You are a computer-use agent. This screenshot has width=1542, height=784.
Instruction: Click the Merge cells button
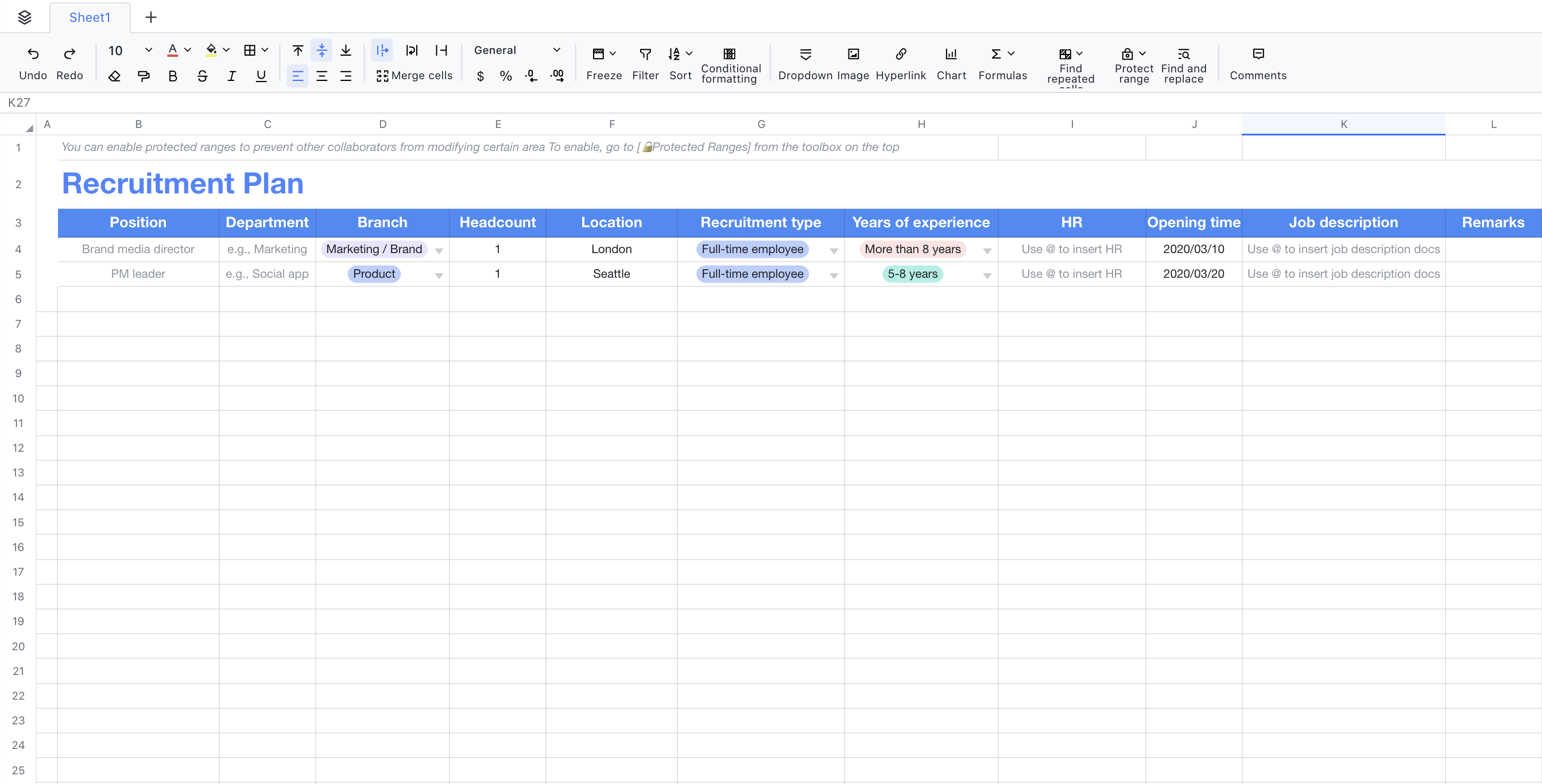(x=414, y=76)
